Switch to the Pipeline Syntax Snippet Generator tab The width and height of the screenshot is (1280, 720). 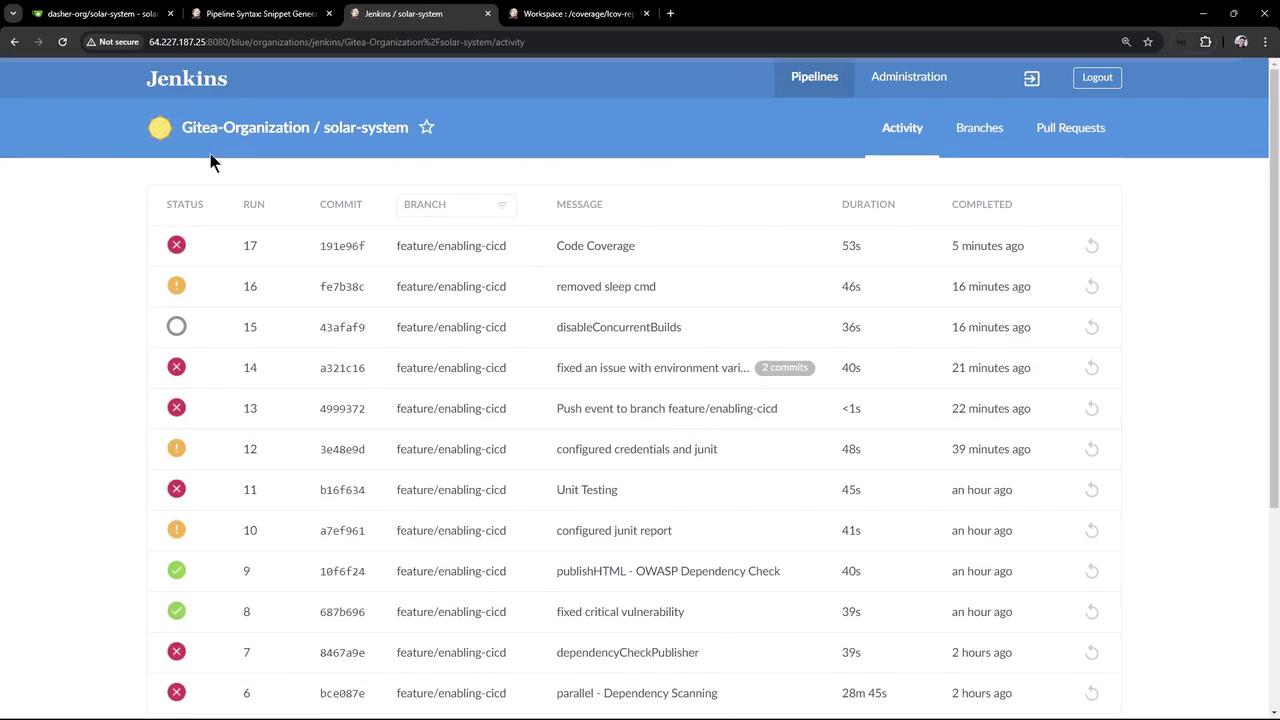[262, 14]
